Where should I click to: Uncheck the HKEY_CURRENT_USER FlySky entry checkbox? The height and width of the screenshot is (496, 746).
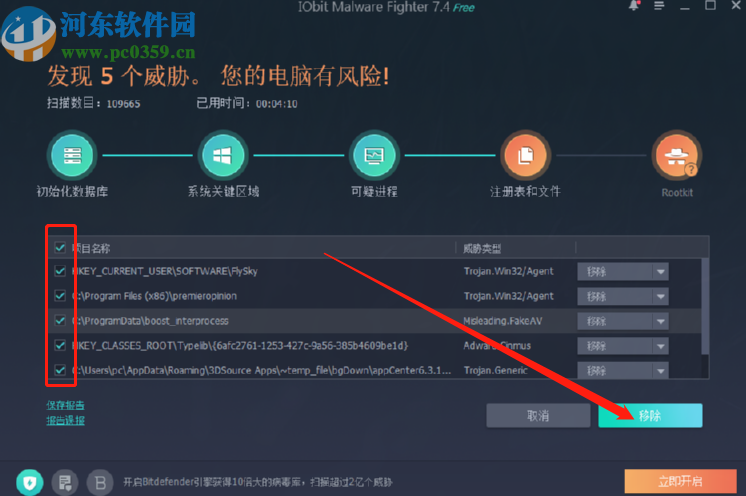pyautogui.click(x=60, y=271)
